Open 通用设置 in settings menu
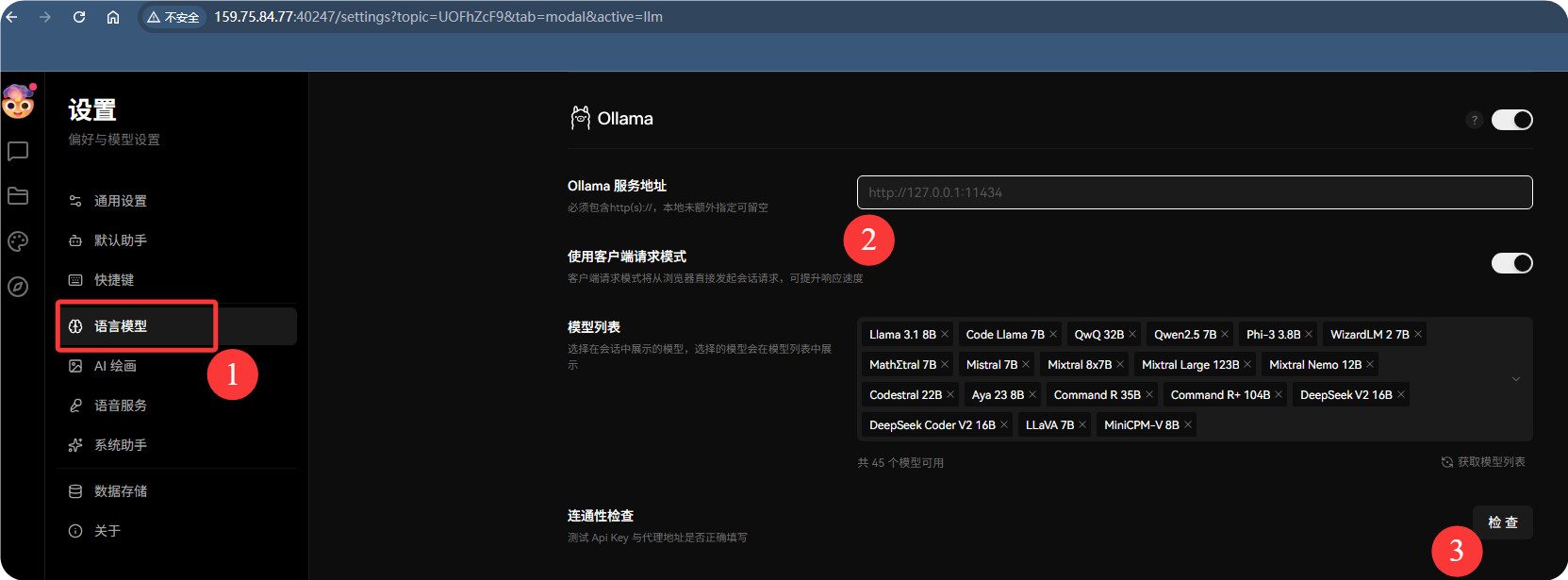1568x580 pixels. click(176, 201)
